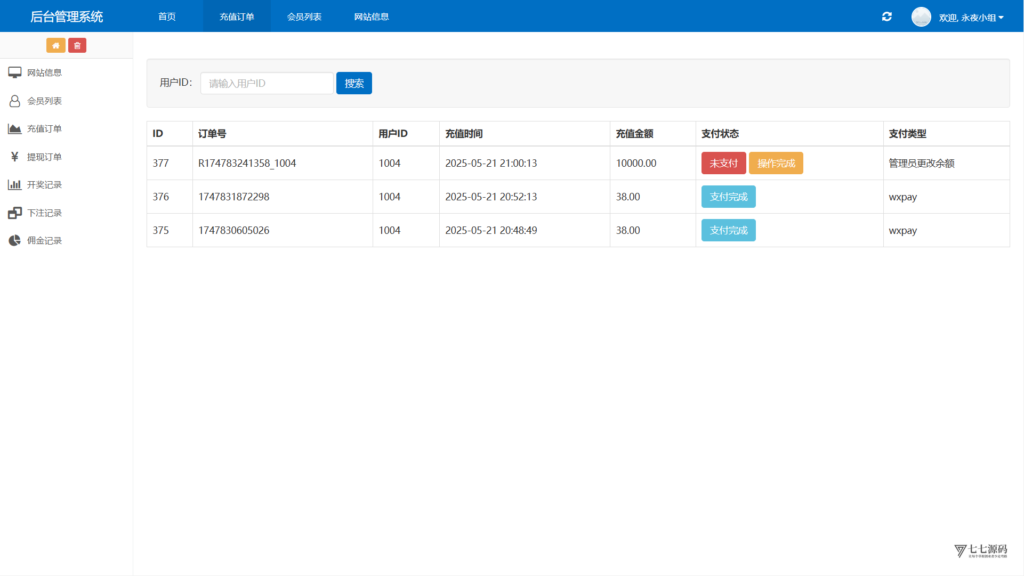The height and width of the screenshot is (576, 1024).
Task: Click the pie chart icon for 佣金记录
Action: (14, 240)
